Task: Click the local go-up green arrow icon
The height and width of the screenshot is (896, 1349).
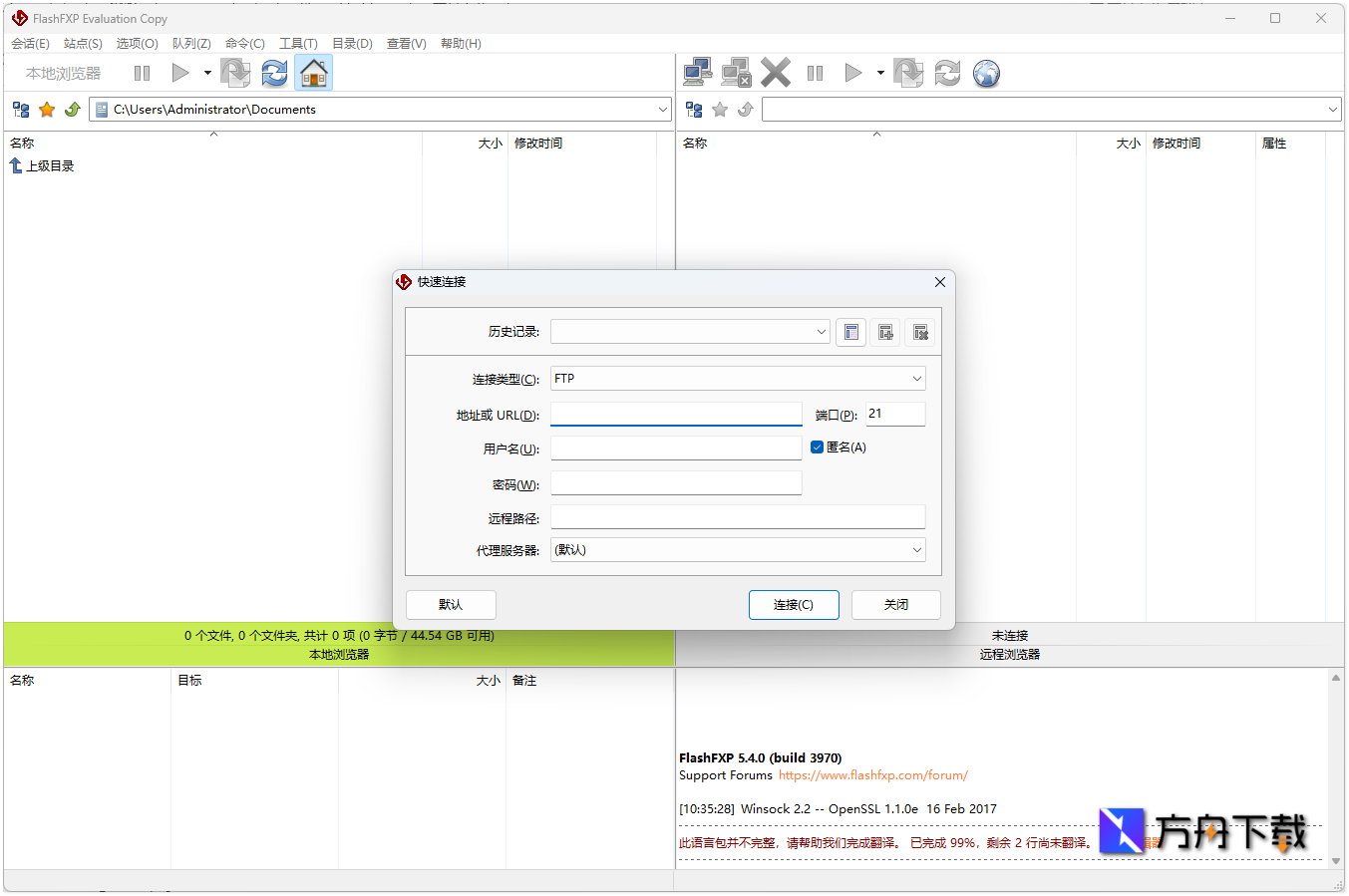Action: (73, 110)
